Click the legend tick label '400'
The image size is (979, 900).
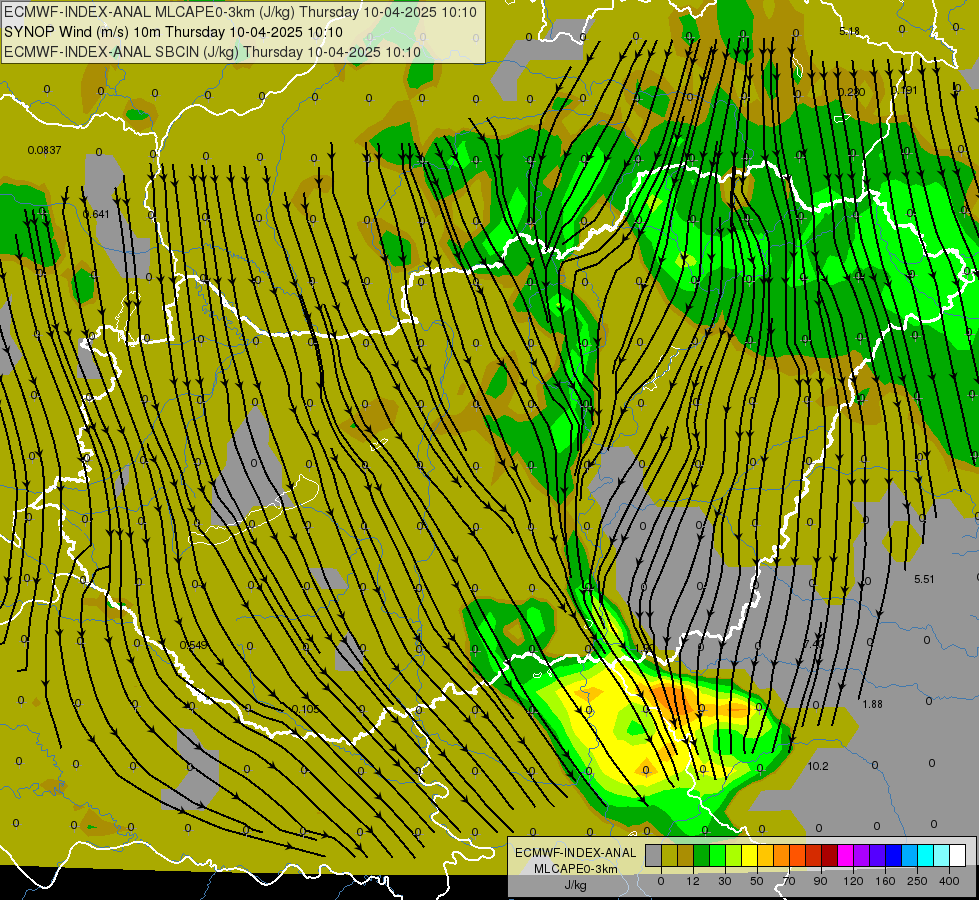click(x=949, y=881)
